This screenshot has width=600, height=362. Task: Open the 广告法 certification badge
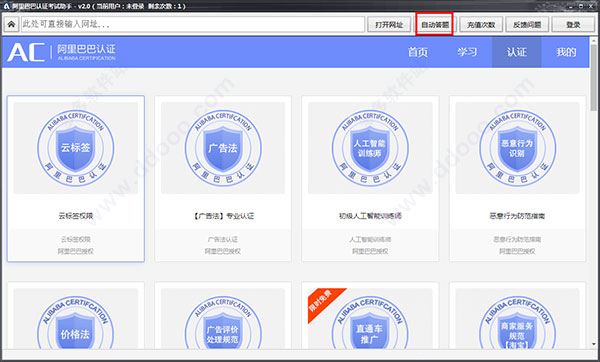[223, 148]
